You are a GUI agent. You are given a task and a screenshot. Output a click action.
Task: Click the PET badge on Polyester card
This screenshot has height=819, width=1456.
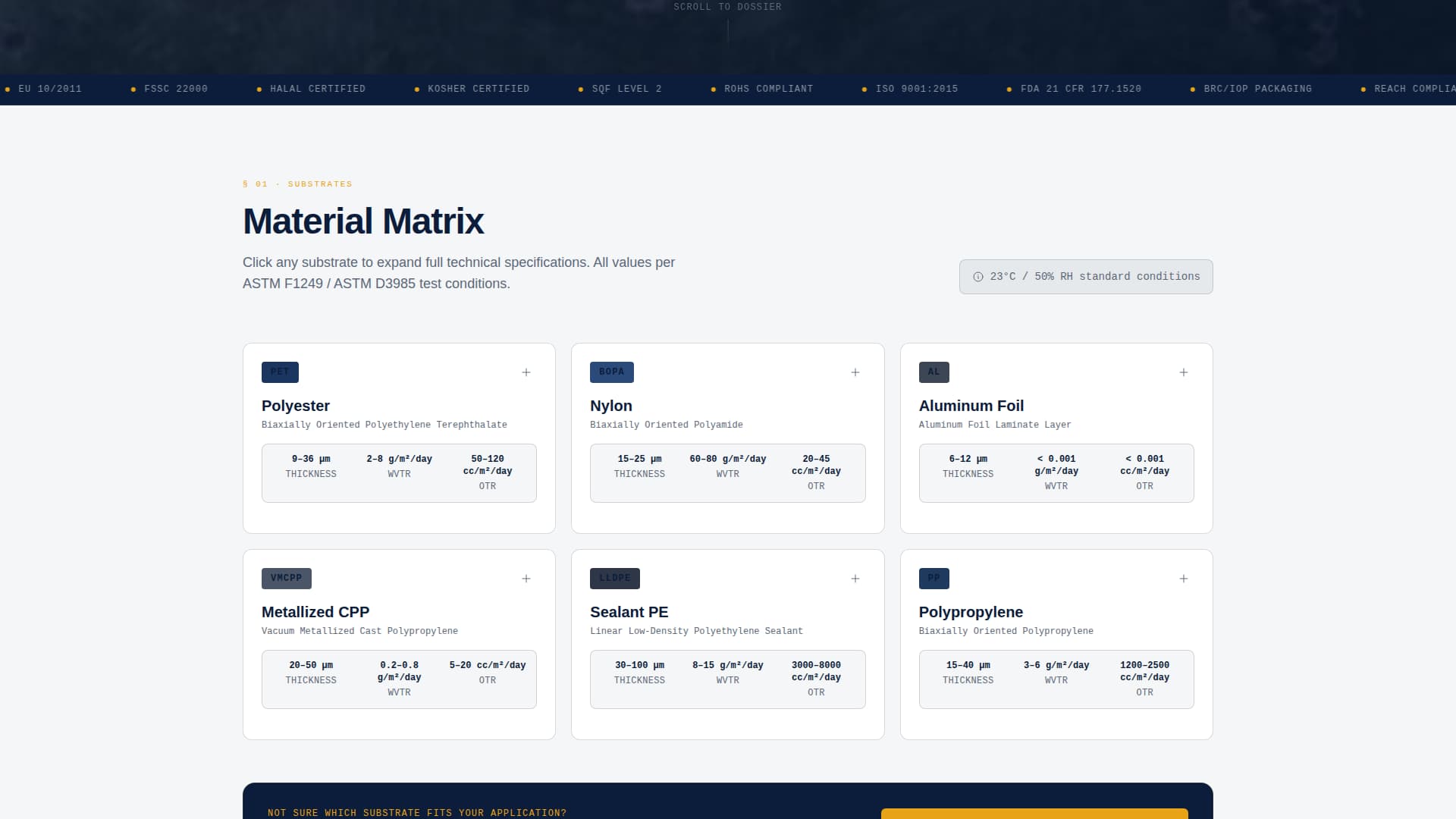[x=280, y=372]
